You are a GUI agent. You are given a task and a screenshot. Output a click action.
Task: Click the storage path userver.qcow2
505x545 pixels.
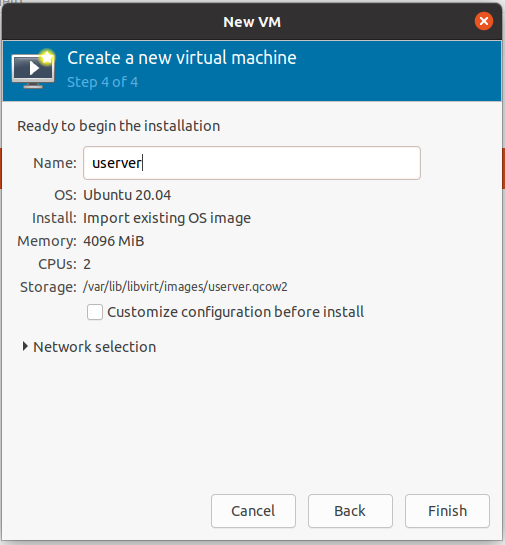[185, 287]
